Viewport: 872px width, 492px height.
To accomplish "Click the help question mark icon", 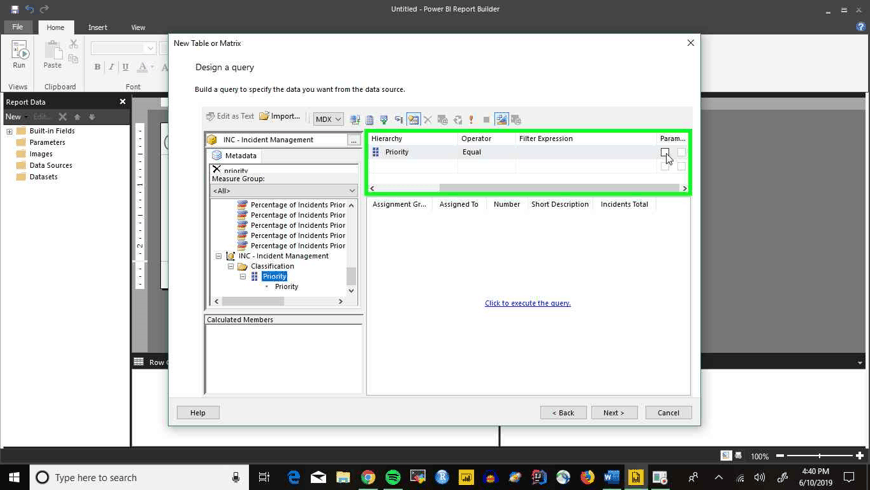I will pyautogui.click(x=861, y=27).
